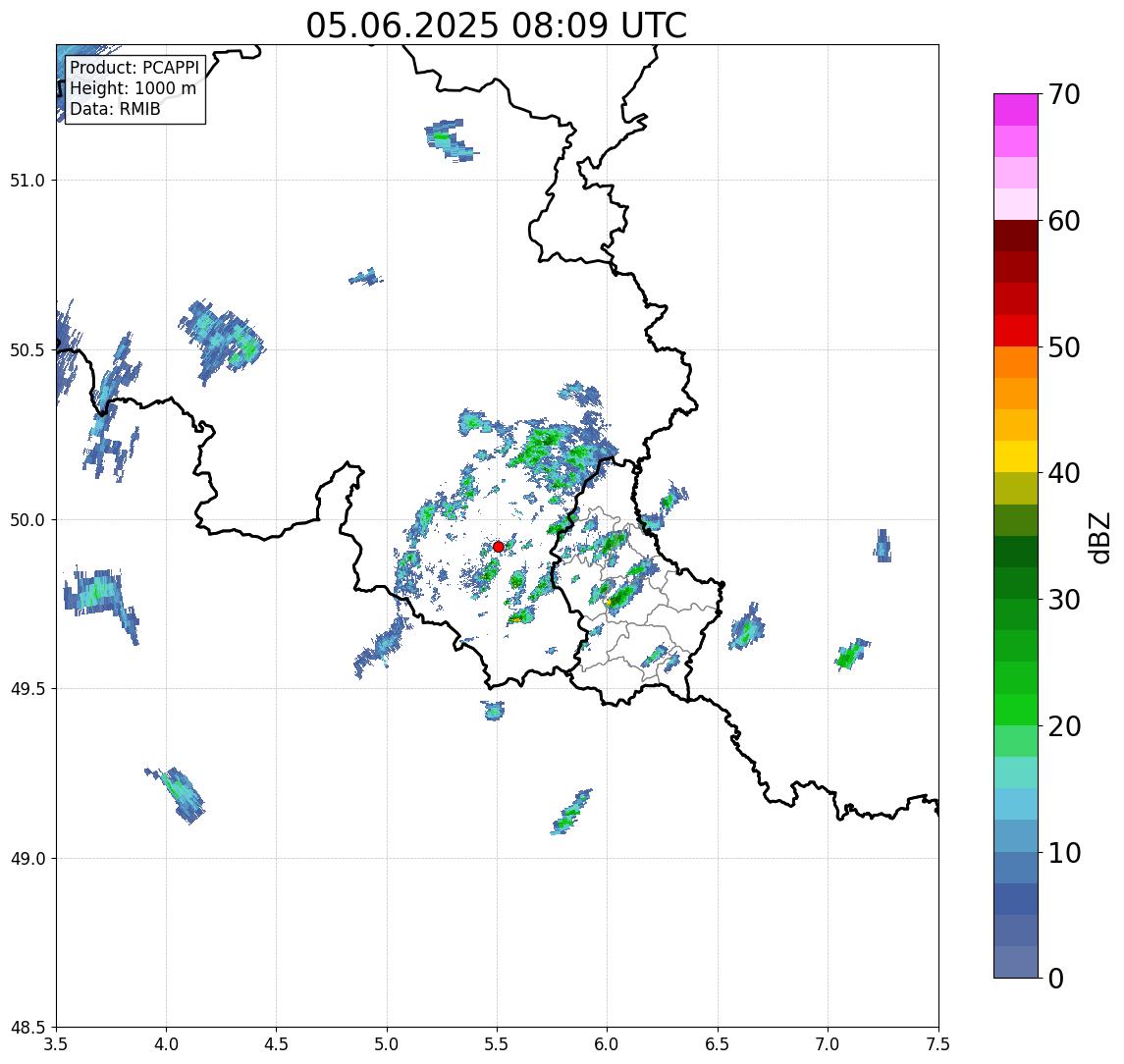Click the longitude axis label '4.0'
1124x1064 pixels.
coord(166,1044)
